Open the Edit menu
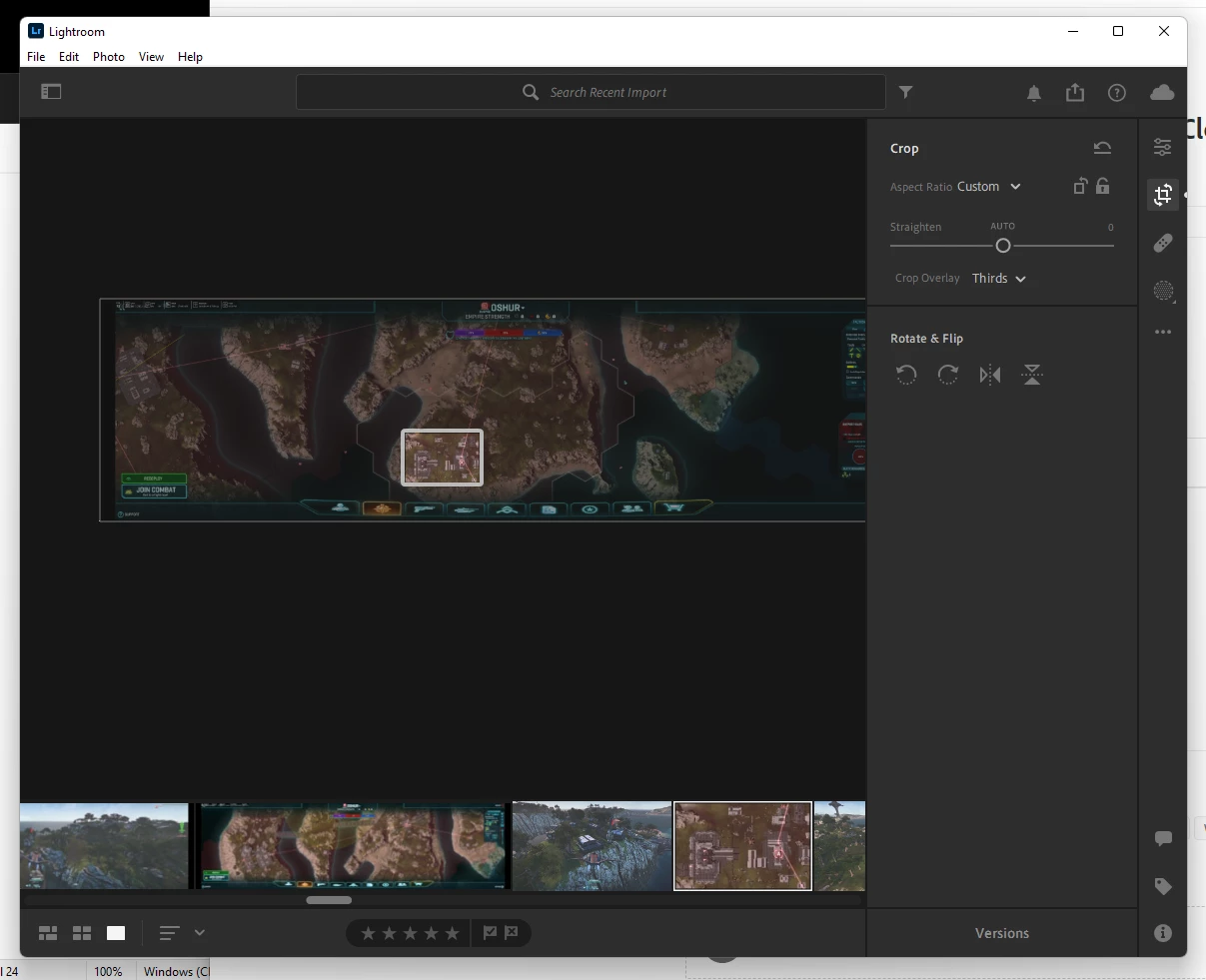 coord(69,57)
